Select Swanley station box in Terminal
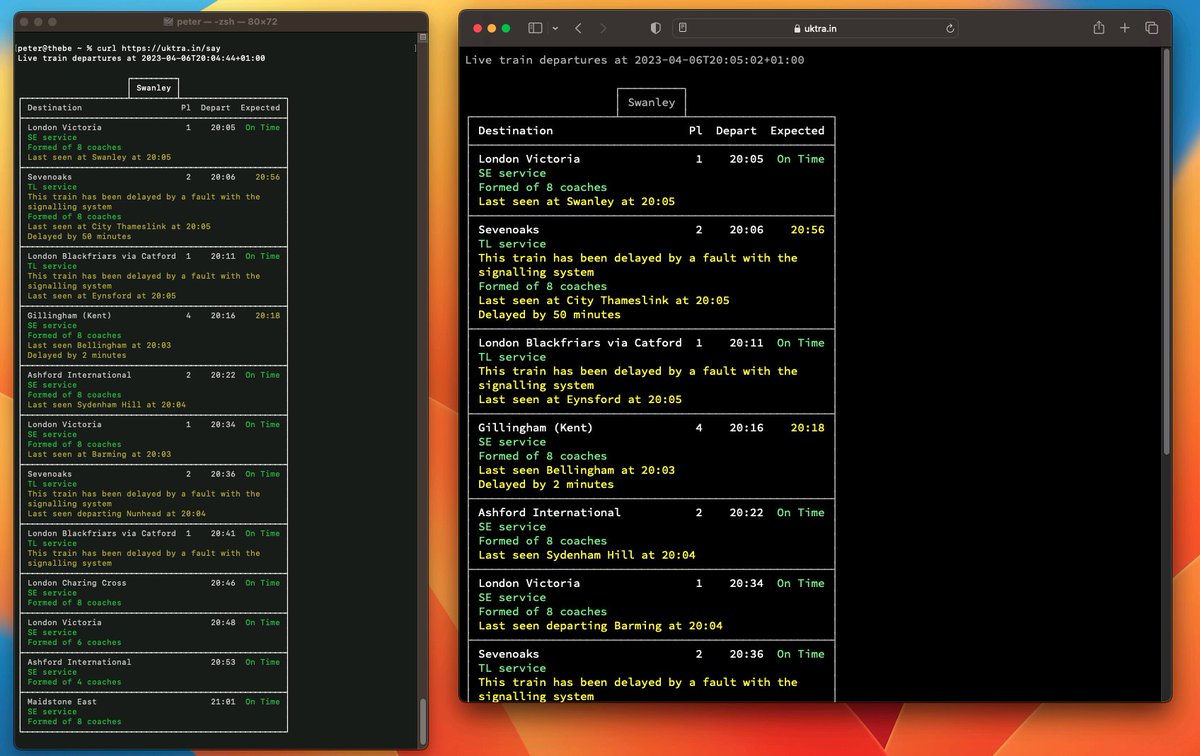The width and height of the screenshot is (1200, 756). (154, 88)
